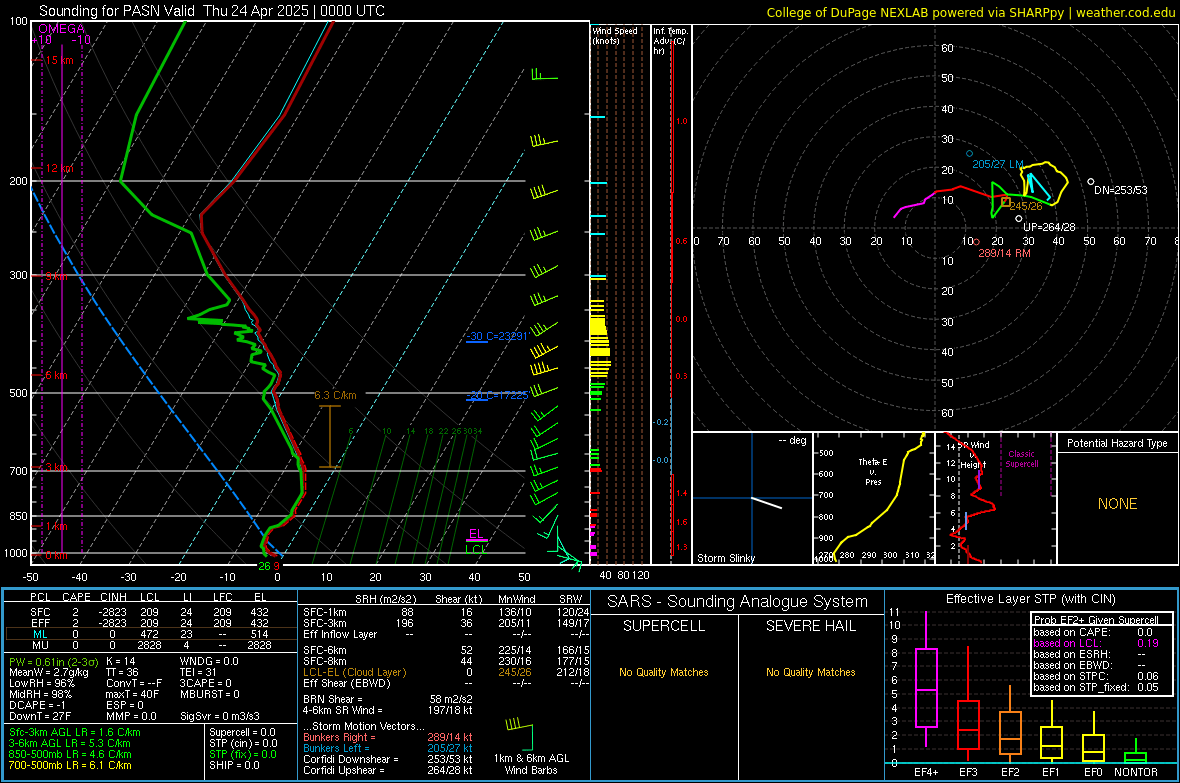
Task: Click '700-500mb LR = 6.1 C/km'
Action: tap(70, 765)
